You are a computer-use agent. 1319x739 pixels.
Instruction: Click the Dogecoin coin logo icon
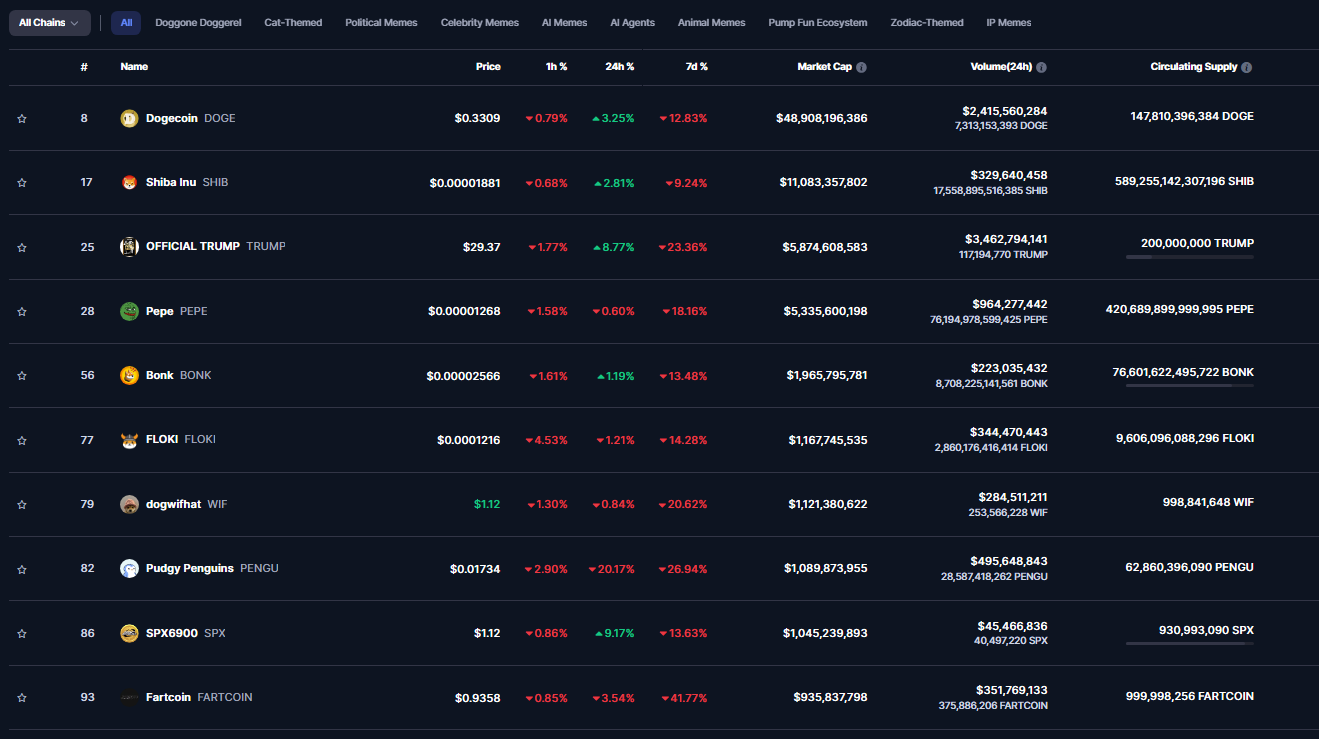[129, 118]
